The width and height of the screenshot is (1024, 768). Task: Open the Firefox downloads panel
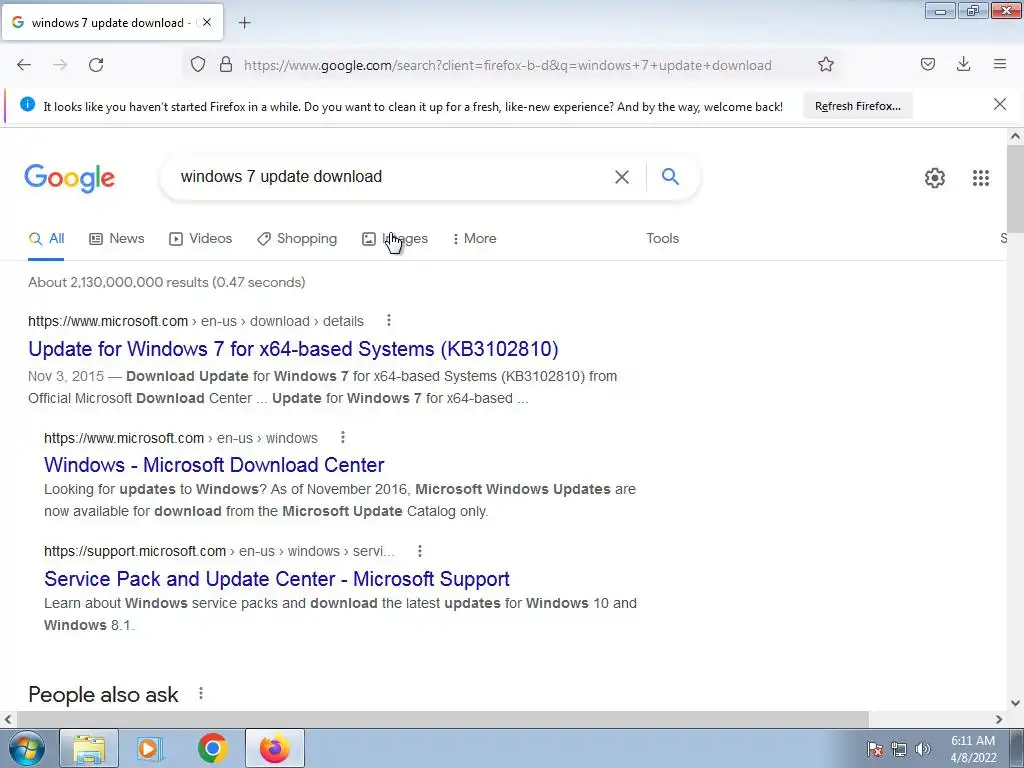[963, 65]
